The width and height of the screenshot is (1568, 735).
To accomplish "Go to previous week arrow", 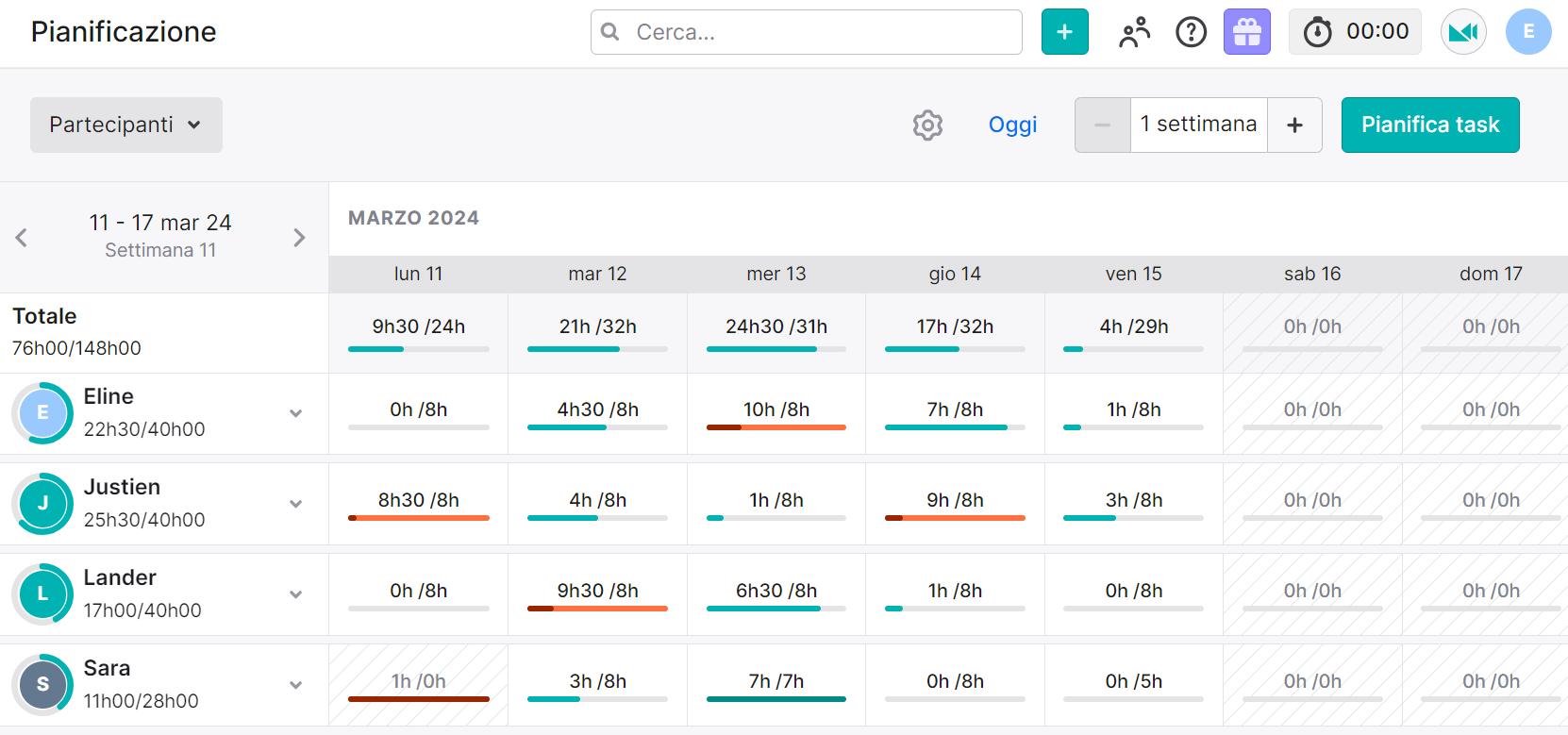I will tap(22, 238).
